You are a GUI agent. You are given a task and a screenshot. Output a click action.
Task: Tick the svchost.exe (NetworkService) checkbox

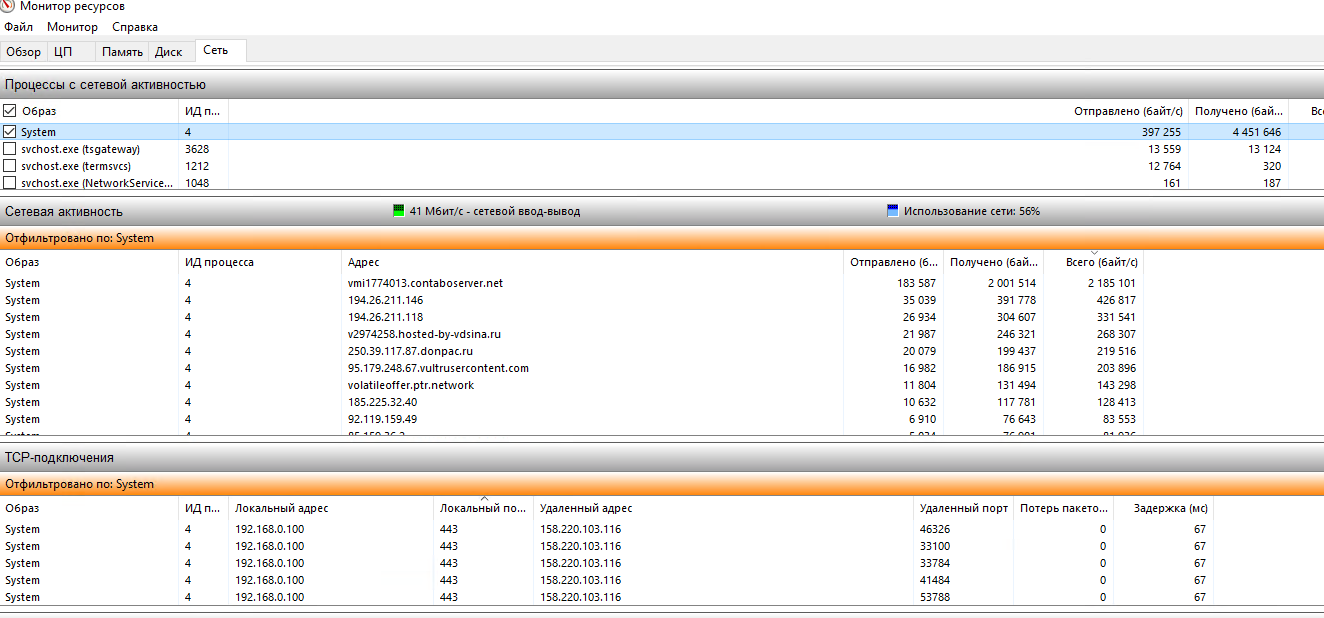(x=10, y=183)
